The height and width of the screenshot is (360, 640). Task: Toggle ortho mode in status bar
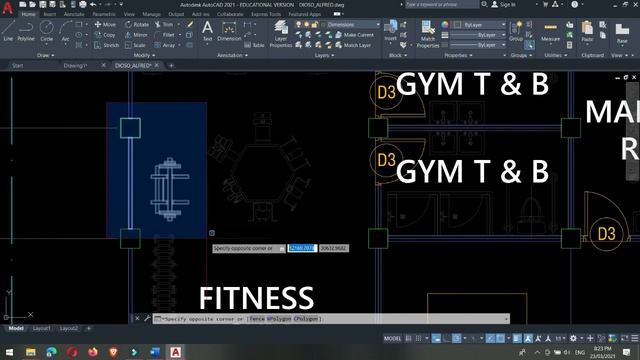click(x=447, y=338)
